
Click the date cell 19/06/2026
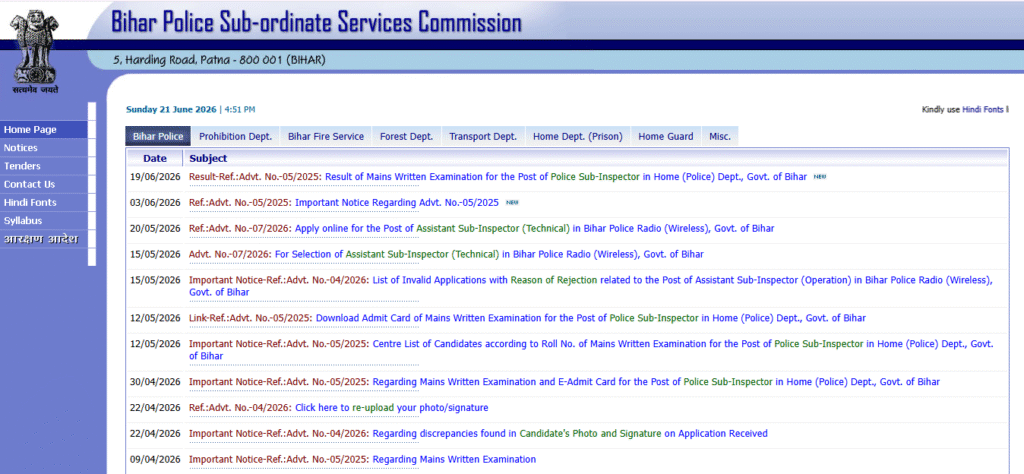click(155, 177)
